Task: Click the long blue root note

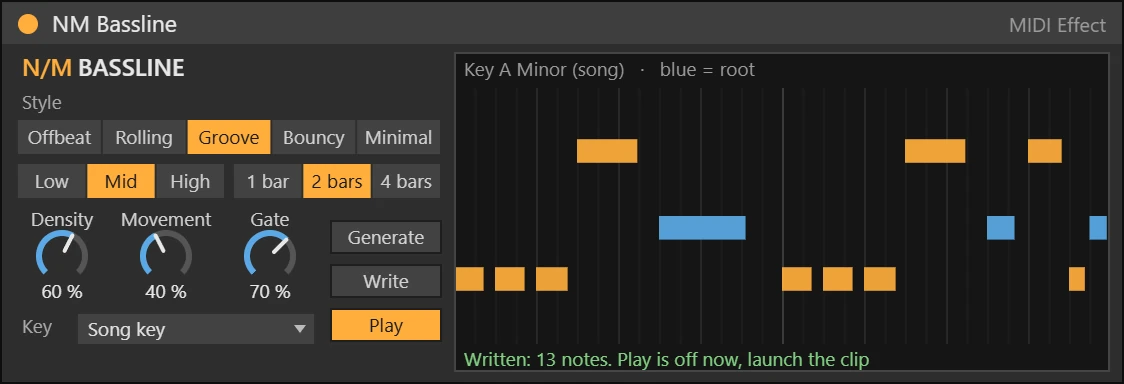Action: (x=702, y=228)
